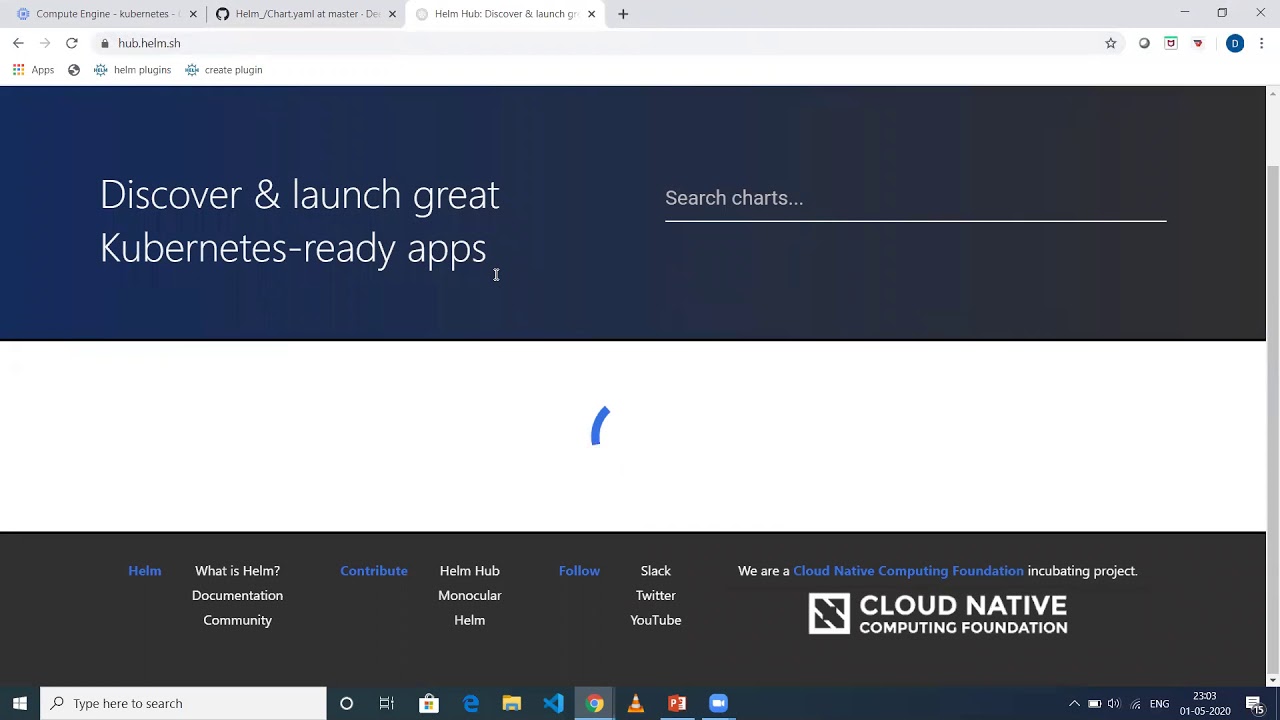Open File Explorer from the taskbar
1280x720 pixels.
(512, 703)
